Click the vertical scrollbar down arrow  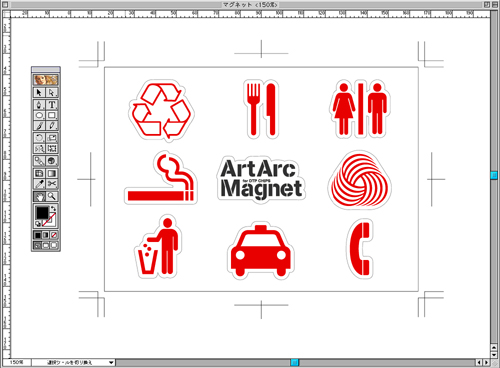[494, 355]
